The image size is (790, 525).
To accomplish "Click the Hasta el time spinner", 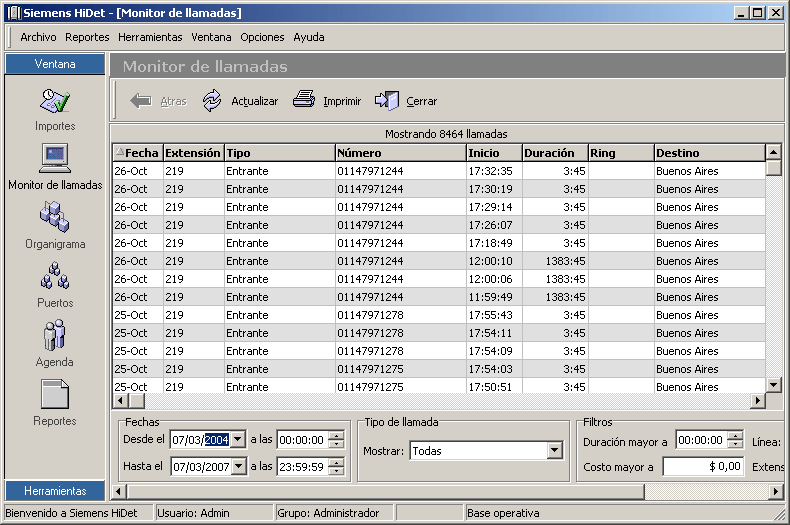I will 336,467.
